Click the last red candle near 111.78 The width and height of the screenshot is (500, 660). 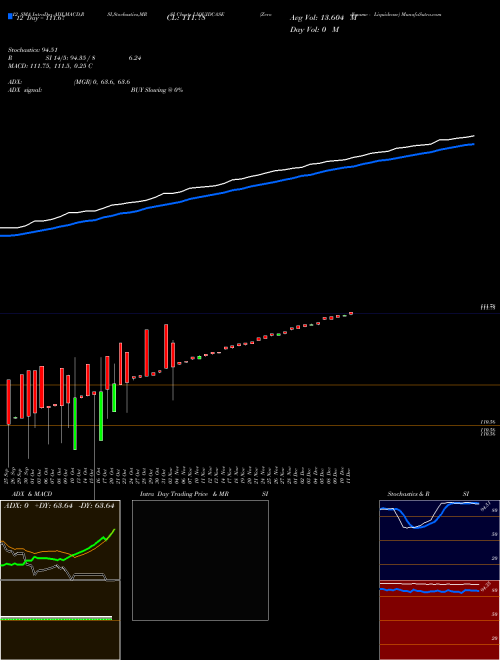tap(351, 314)
